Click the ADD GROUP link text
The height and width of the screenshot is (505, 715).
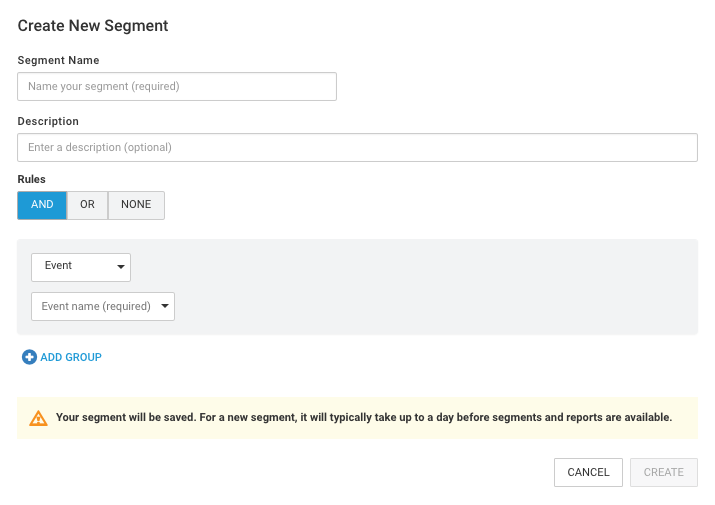pos(71,357)
